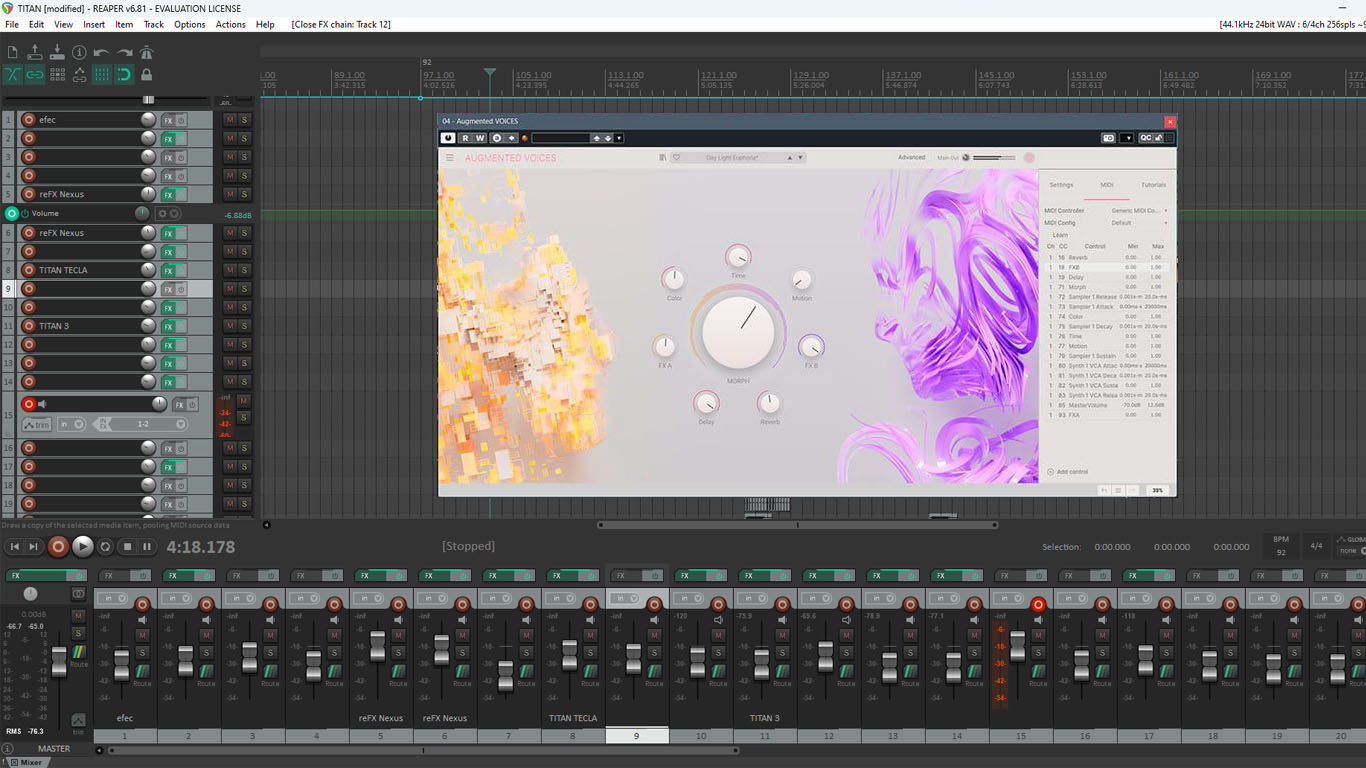Mute the master track in mixer

point(78,616)
